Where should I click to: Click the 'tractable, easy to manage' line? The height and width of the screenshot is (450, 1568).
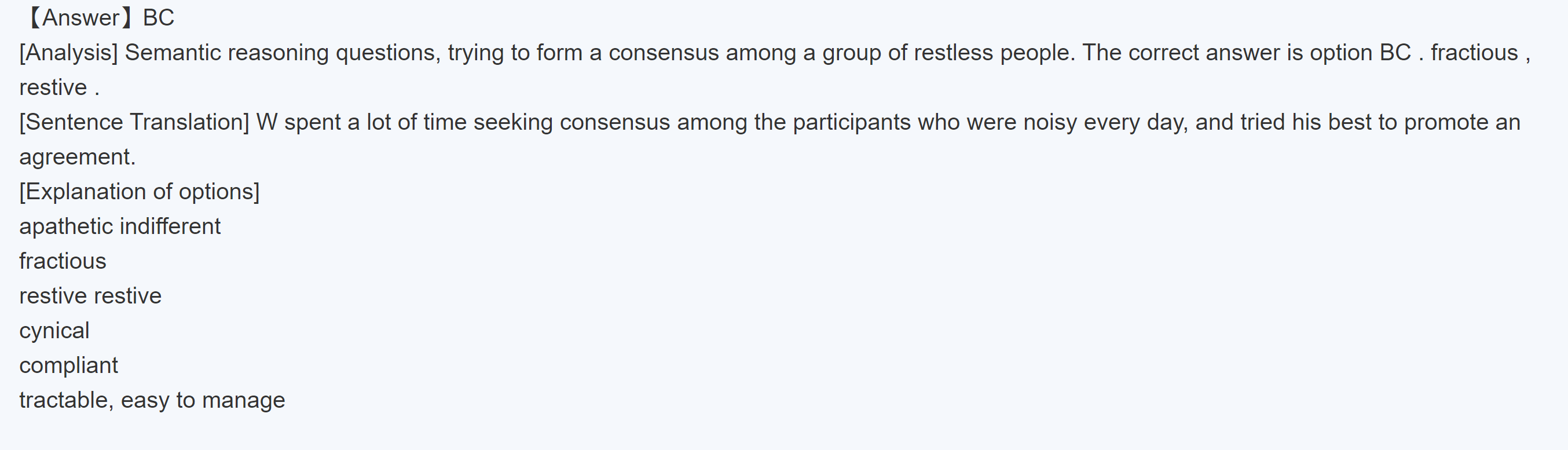click(152, 400)
